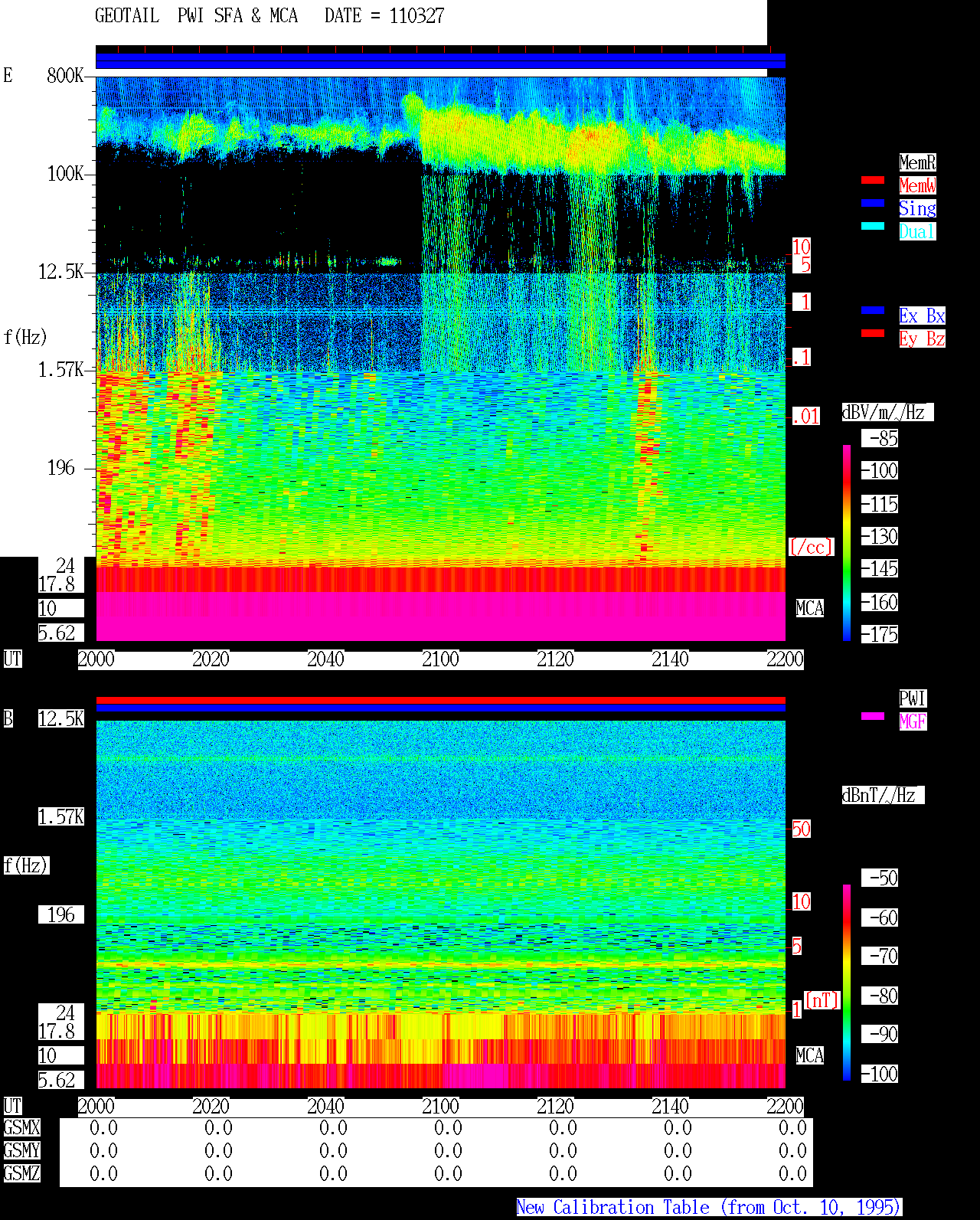Select the PWI legend label

[913, 698]
